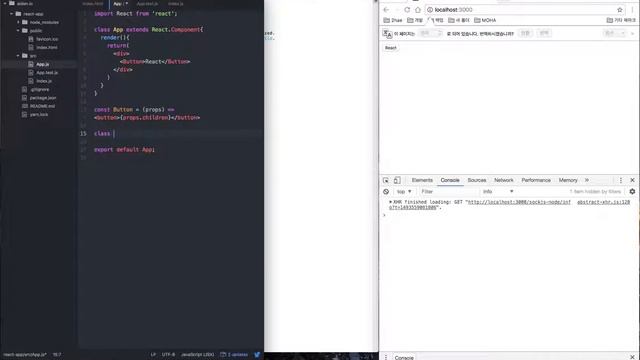Collapse the public folder

click(18, 31)
